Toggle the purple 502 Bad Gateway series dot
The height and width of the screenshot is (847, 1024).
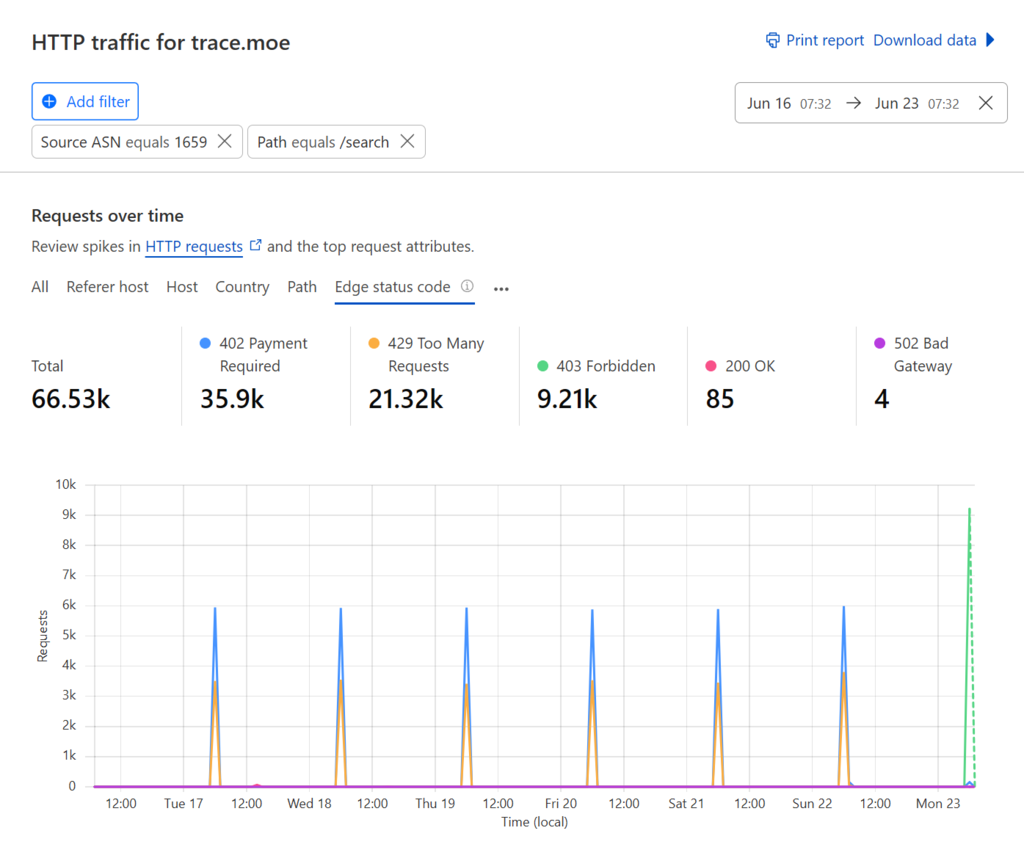tap(879, 343)
